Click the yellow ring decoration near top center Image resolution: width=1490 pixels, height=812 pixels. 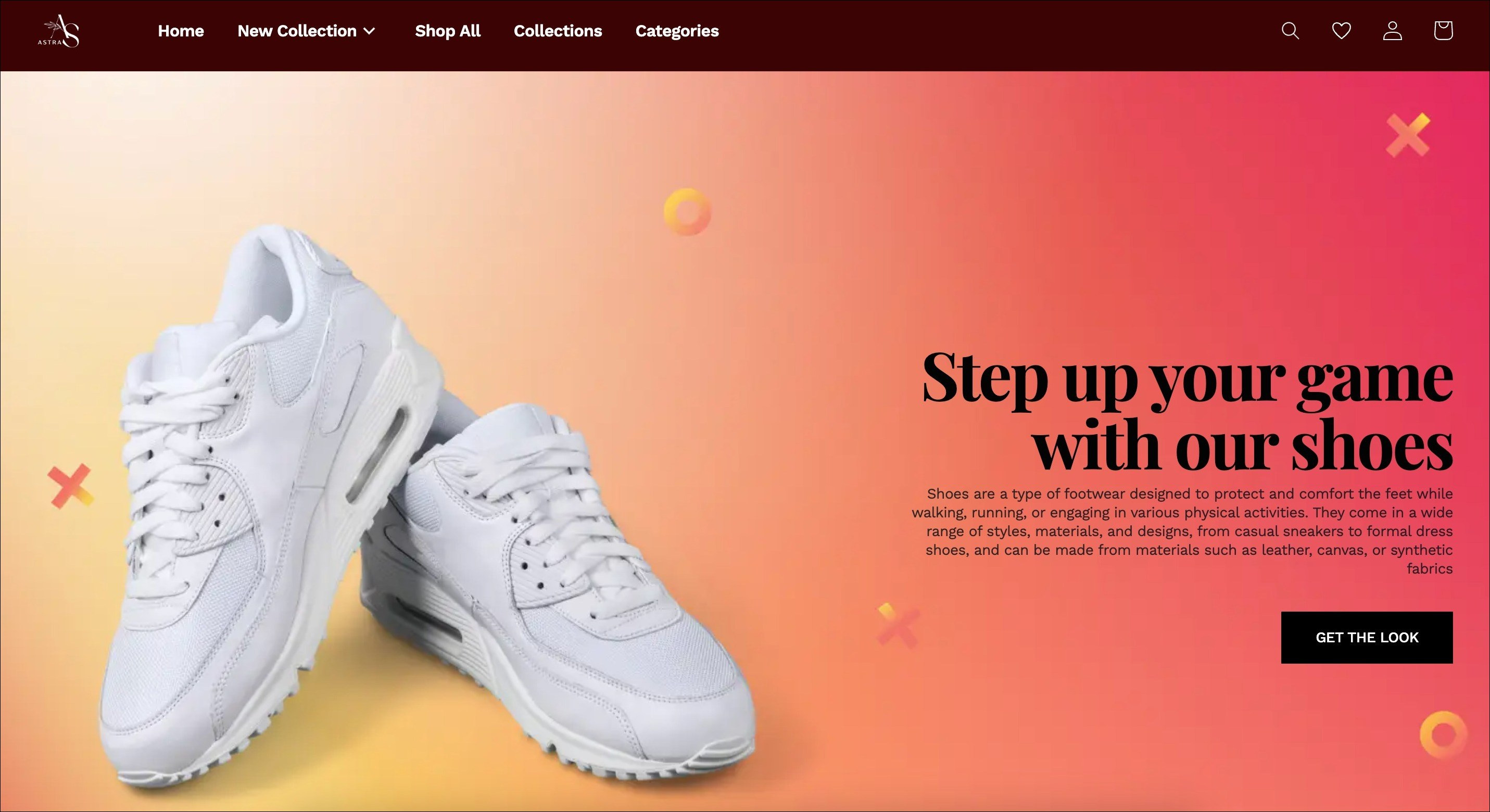pyautogui.click(x=687, y=212)
